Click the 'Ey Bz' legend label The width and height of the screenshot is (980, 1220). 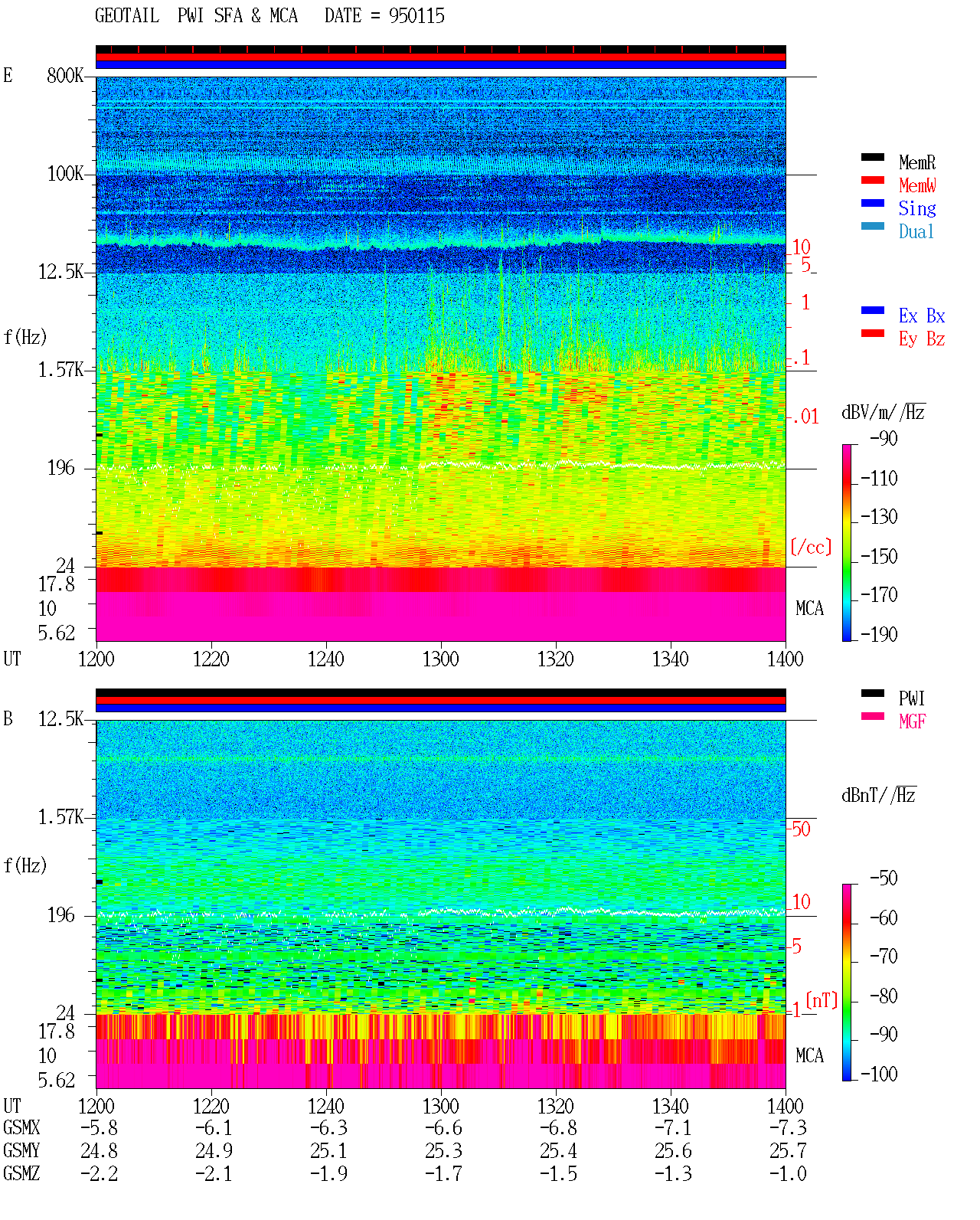922,339
